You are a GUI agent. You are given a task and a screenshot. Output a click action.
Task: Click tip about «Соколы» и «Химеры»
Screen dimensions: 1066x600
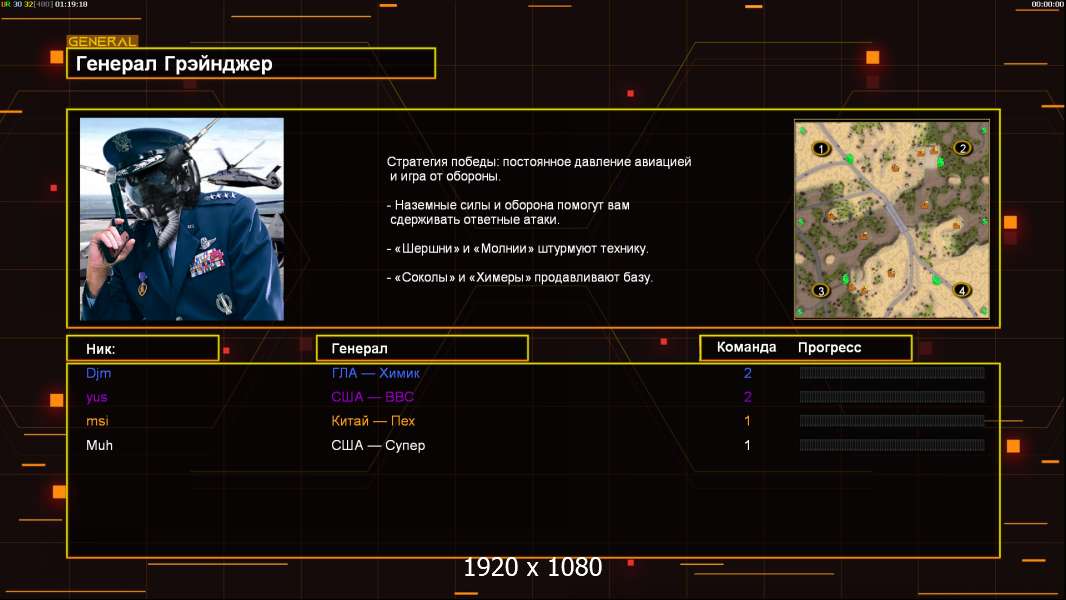pyautogui.click(x=519, y=277)
